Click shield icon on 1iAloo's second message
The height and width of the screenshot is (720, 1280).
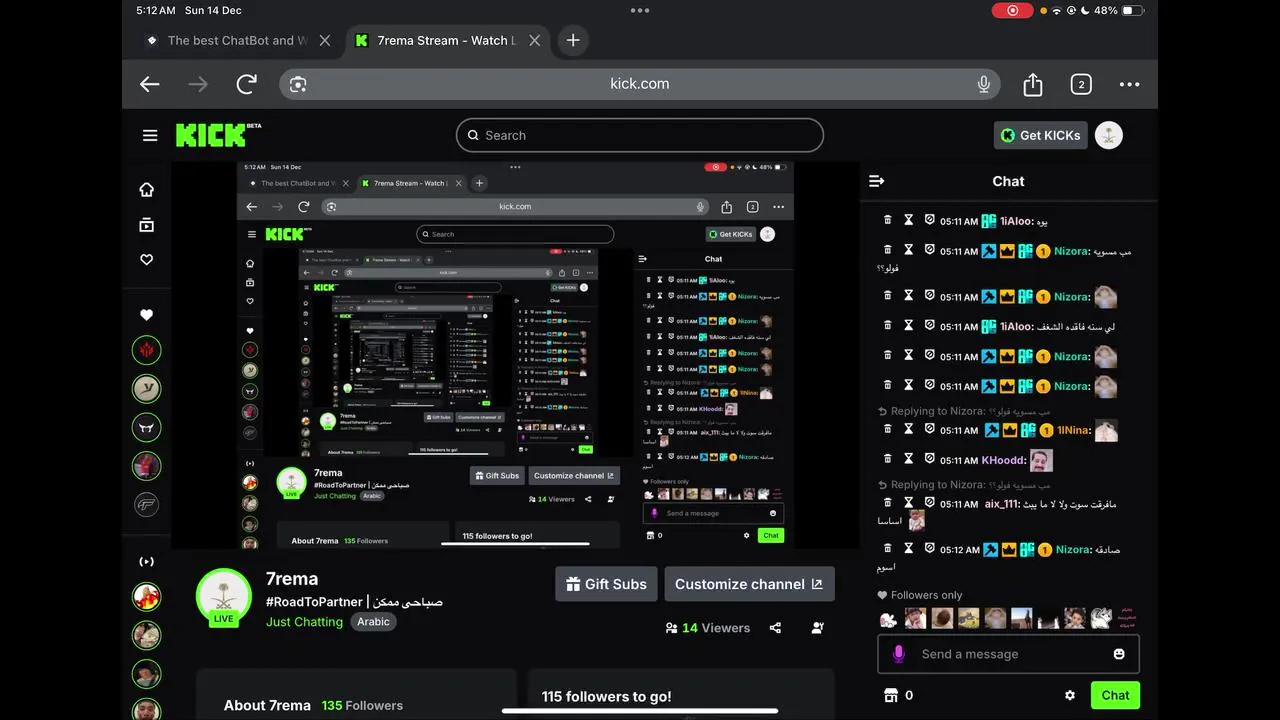click(x=929, y=326)
